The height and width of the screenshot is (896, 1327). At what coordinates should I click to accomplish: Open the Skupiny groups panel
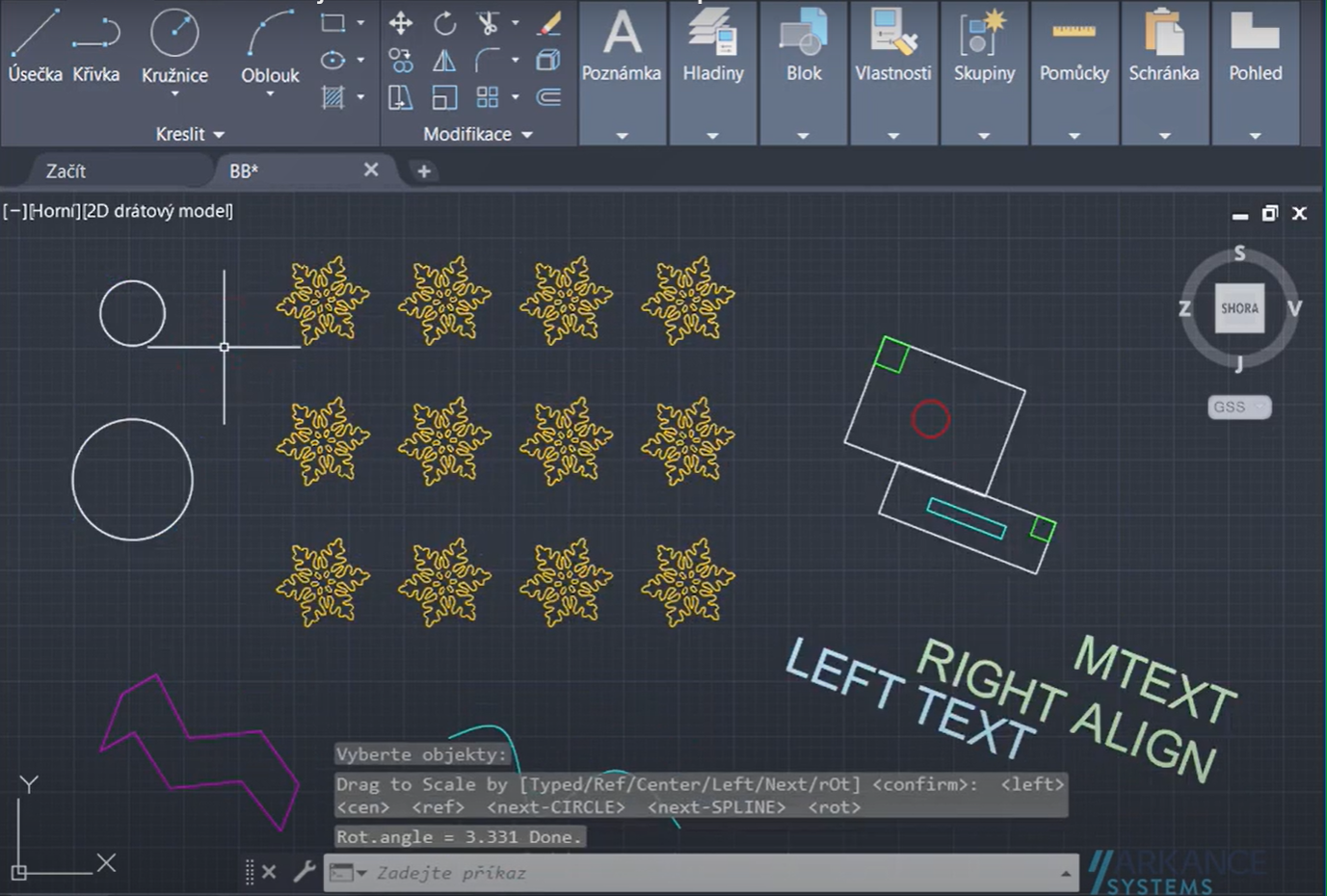tap(984, 73)
